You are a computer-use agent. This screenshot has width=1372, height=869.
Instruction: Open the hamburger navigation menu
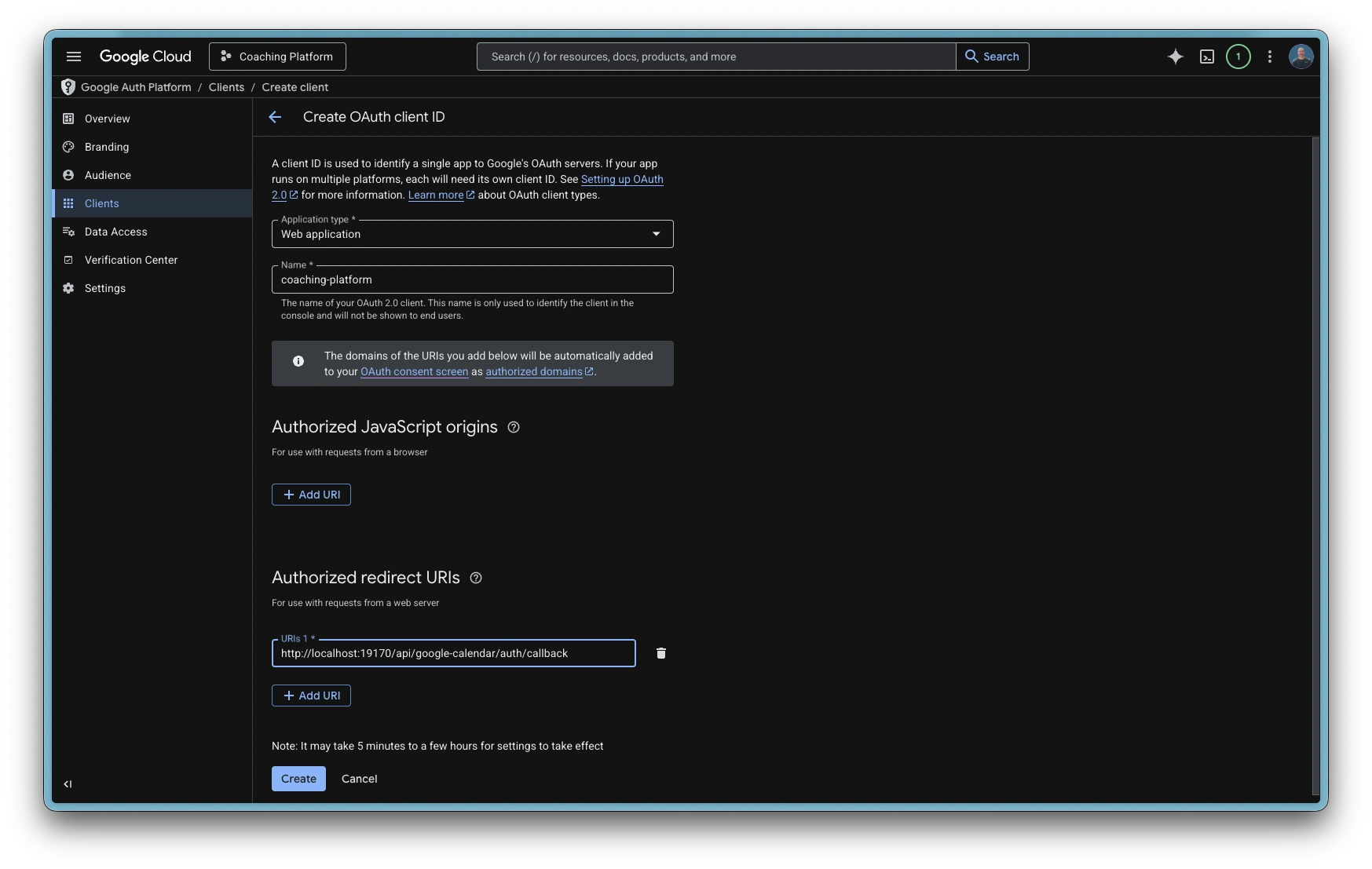[74, 57]
